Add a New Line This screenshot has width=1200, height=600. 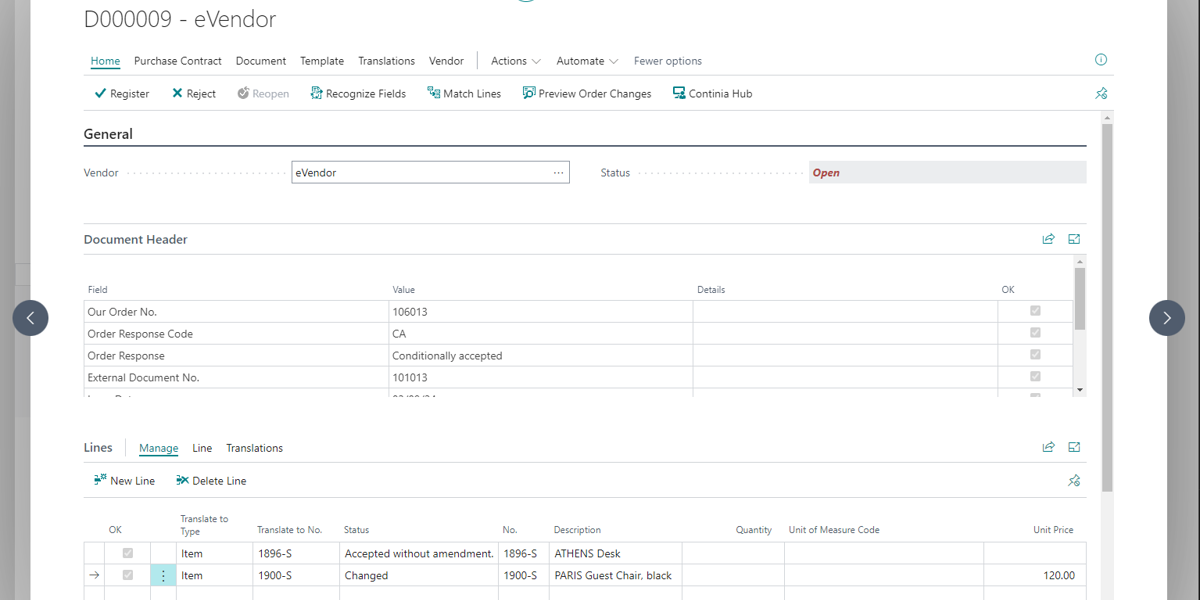pyautogui.click(x=124, y=481)
